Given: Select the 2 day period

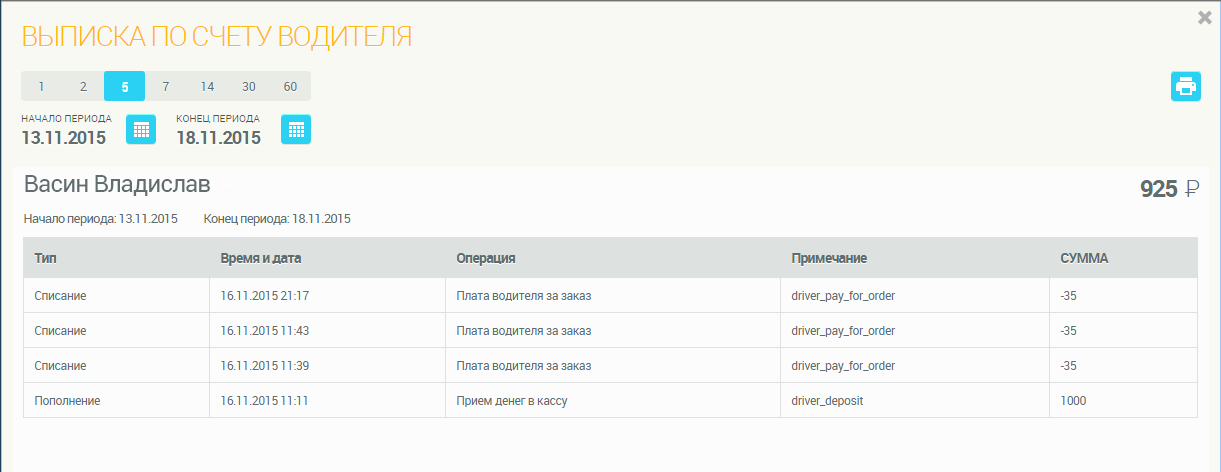Looking at the screenshot, I should [83, 86].
